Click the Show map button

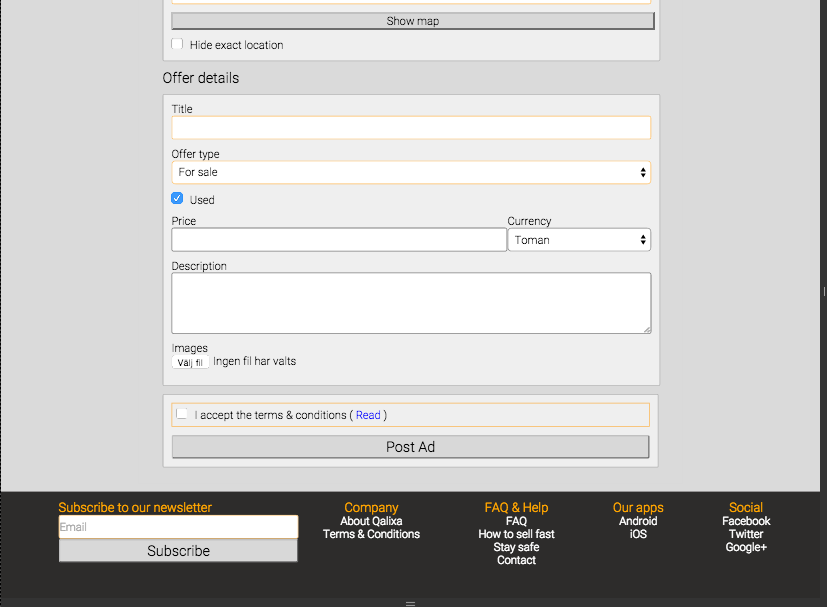[x=412, y=21]
